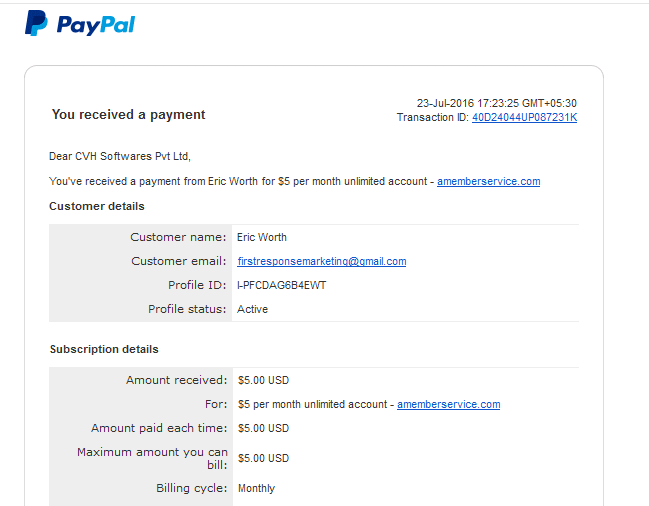Click the Monthly billing cycle value

tap(256, 488)
